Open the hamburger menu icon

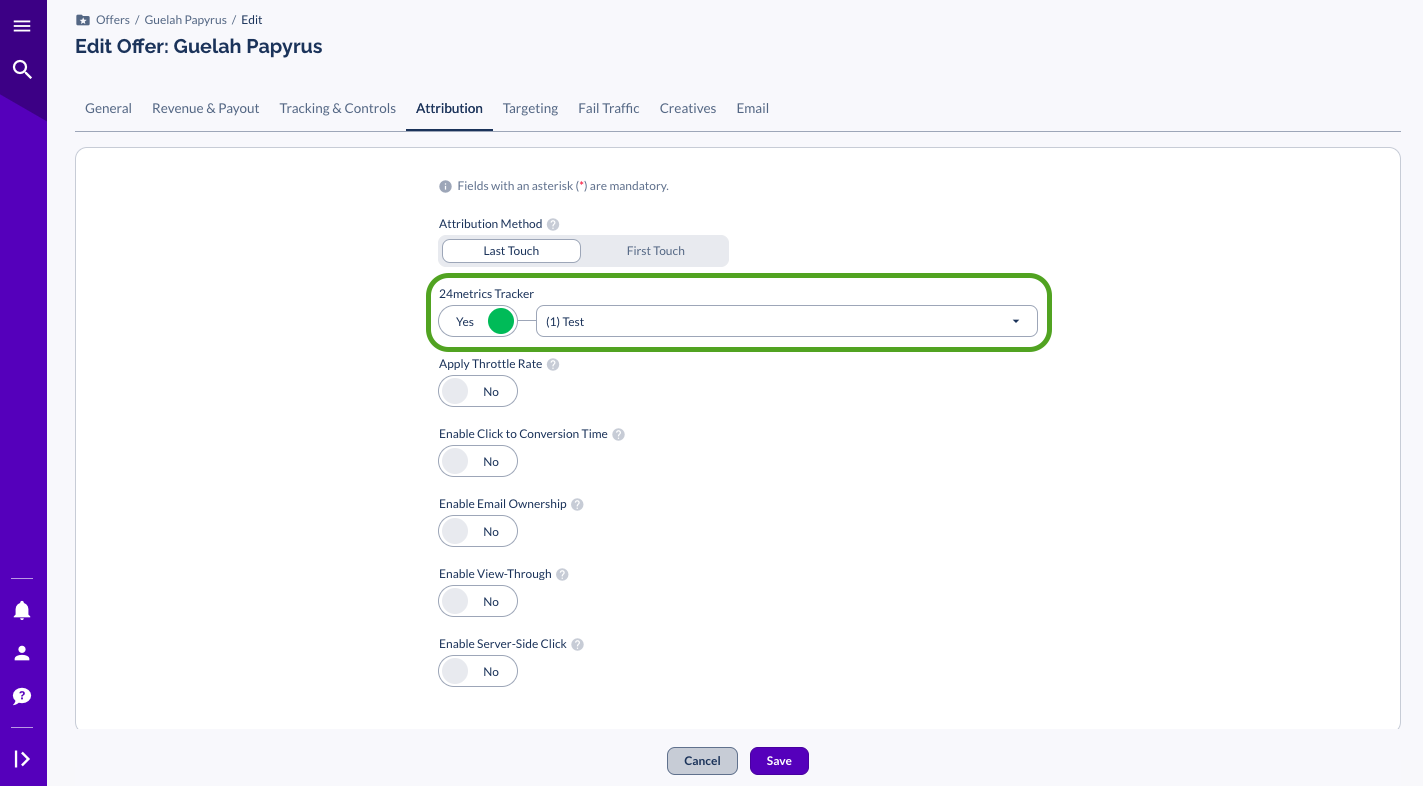22,26
